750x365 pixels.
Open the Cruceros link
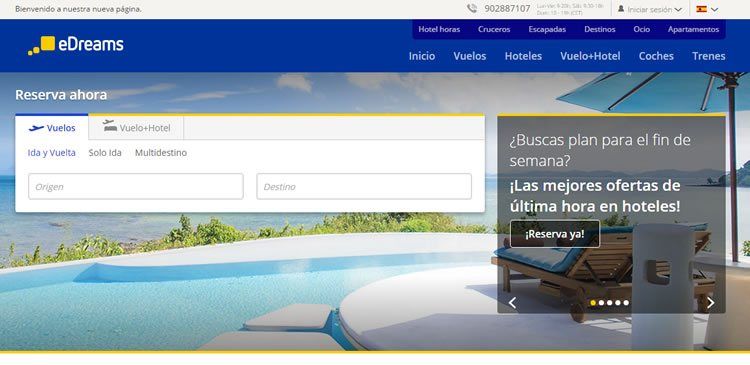point(494,29)
